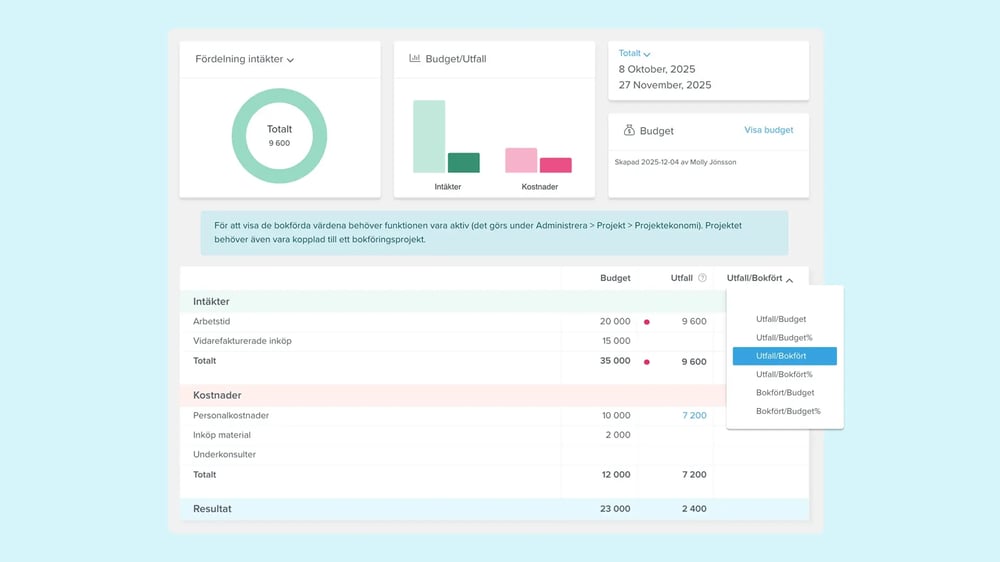
Task: Choose Bokfört/Budget% from the list
Action: click(788, 411)
